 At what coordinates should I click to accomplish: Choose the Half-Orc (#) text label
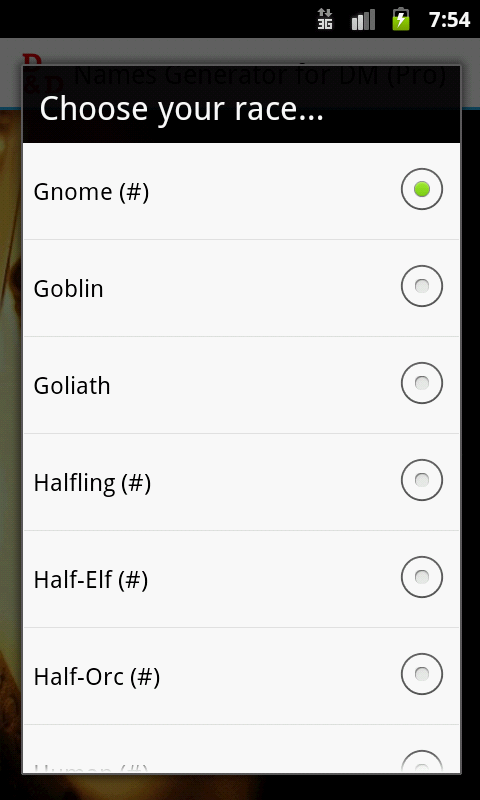pyautogui.click(x=97, y=677)
